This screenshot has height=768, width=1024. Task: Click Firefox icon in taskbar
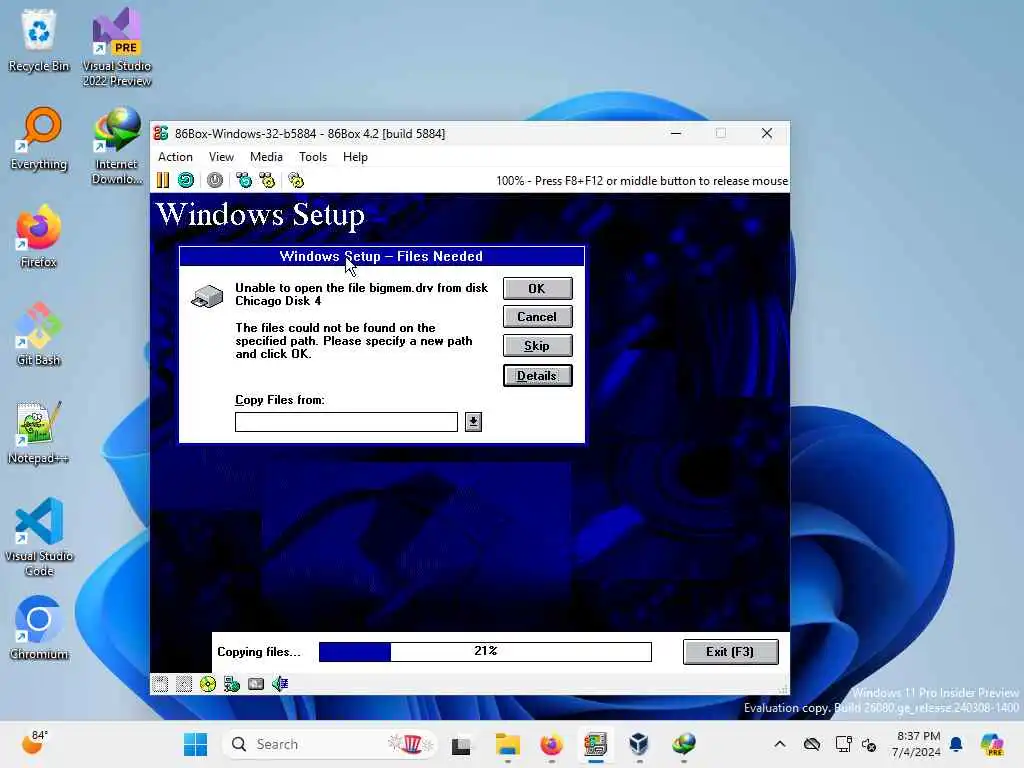551,744
